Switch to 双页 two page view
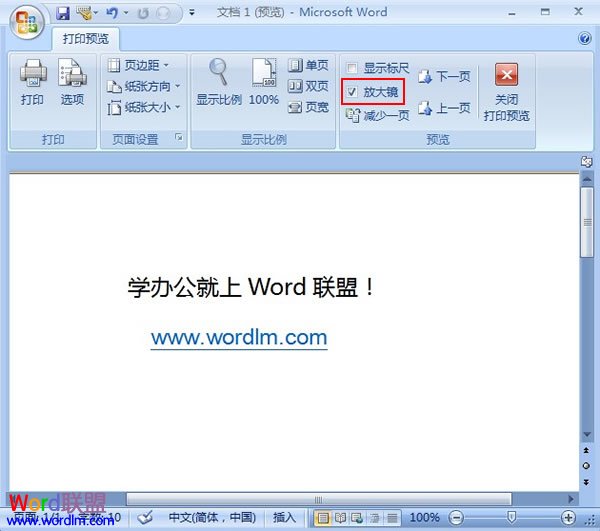This screenshot has height=531, width=600. [308, 86]
